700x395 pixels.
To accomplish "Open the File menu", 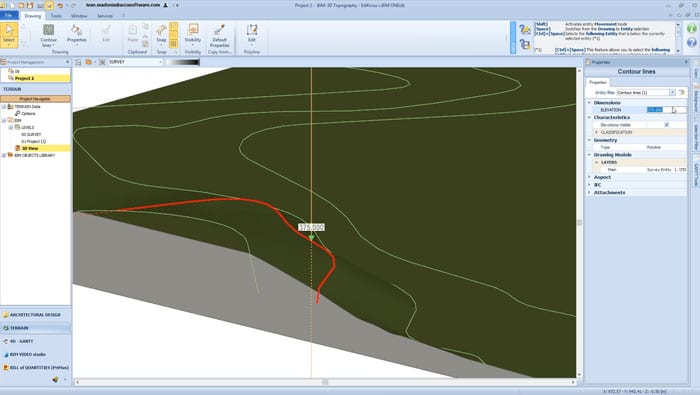I will tap(9, 16).
